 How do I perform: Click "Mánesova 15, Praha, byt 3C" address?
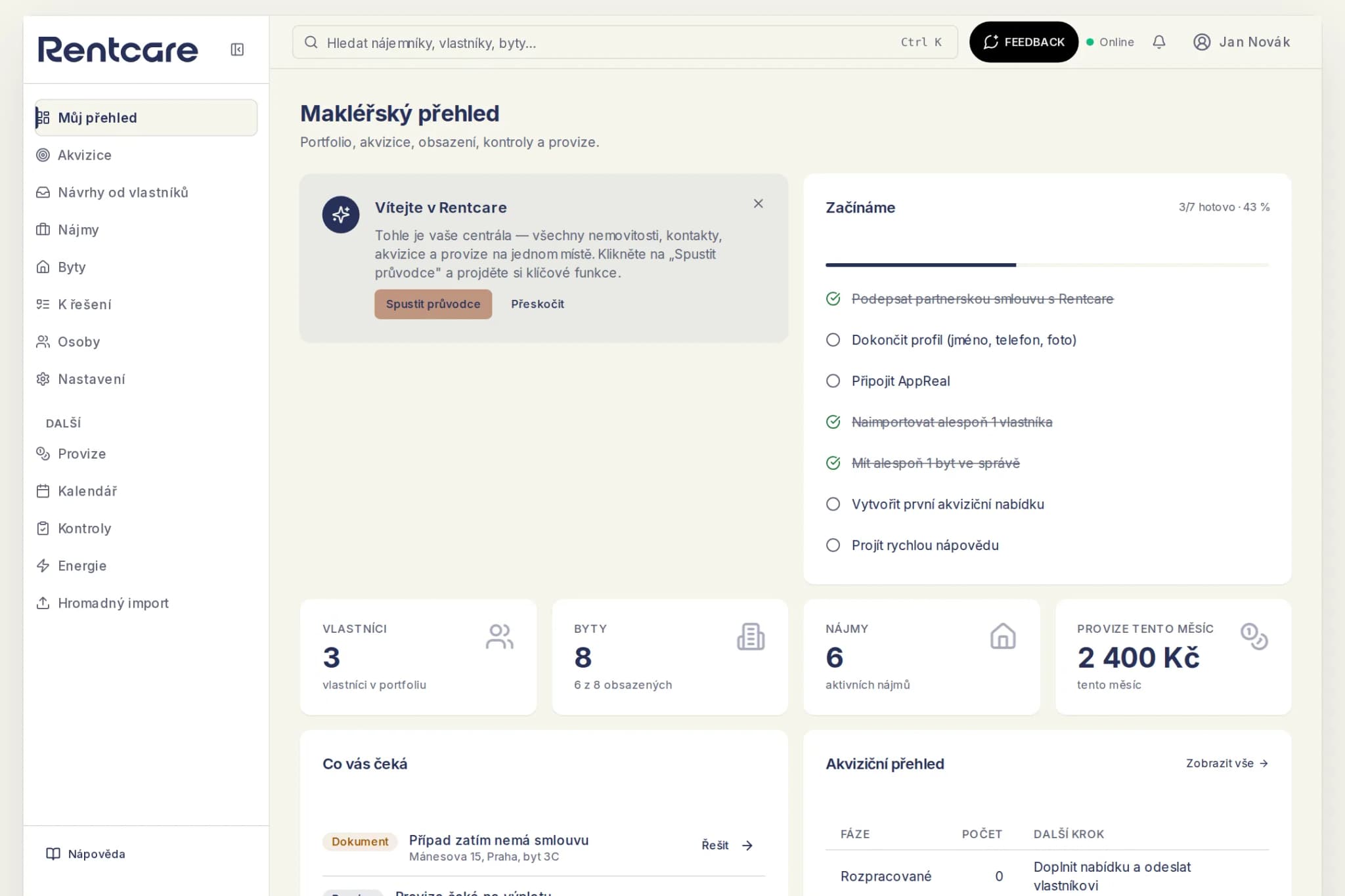[483, 857]
